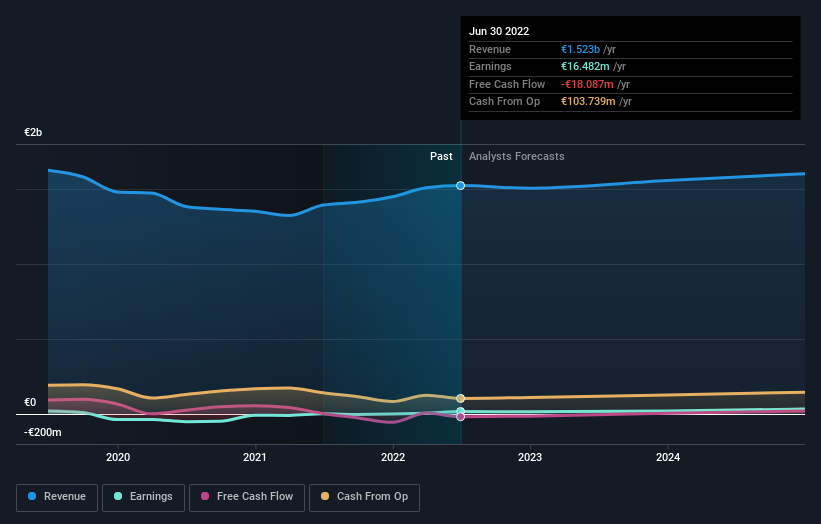Click the Past label on chart
The height and width of the screenshot is (524, 821).
[x=441, y=156]
